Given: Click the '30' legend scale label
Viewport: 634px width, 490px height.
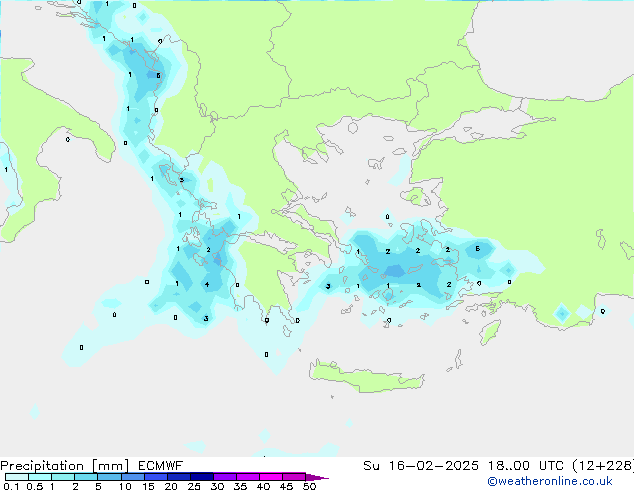Looking at the screenshot, I should point(217,486).
